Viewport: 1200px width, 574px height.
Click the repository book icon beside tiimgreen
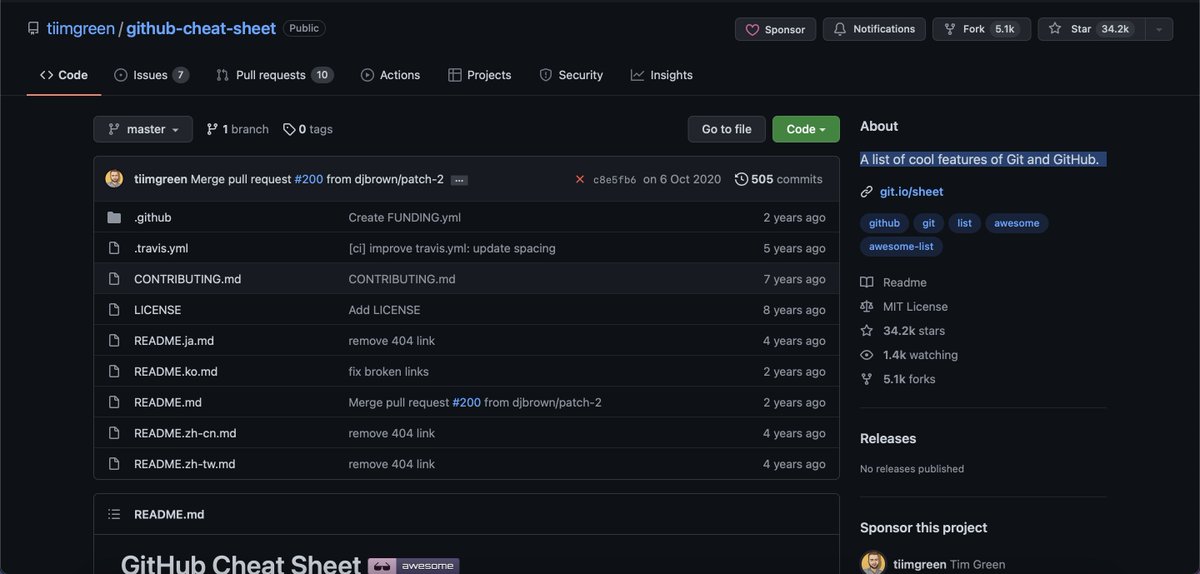34,29
